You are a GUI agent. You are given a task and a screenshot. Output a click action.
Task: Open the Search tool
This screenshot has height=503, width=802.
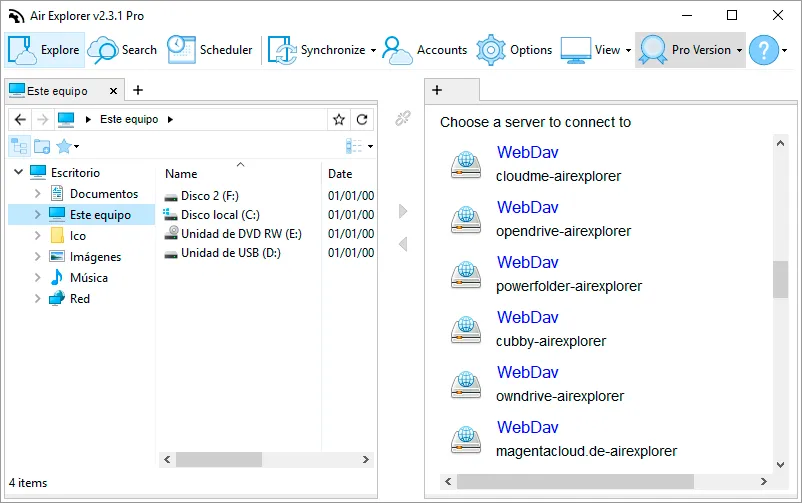click(x=122, y=50)
